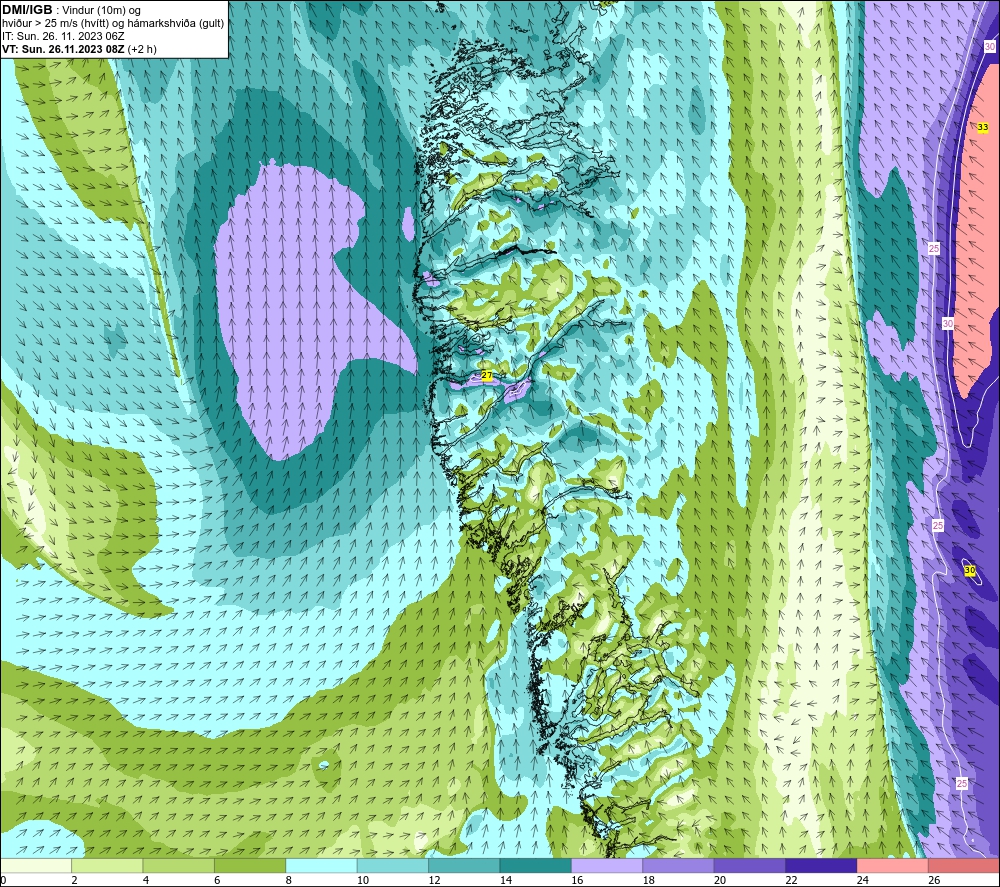Click the legend swatch right of 26
Screen dimensions: 1000x887
point(964,865)
